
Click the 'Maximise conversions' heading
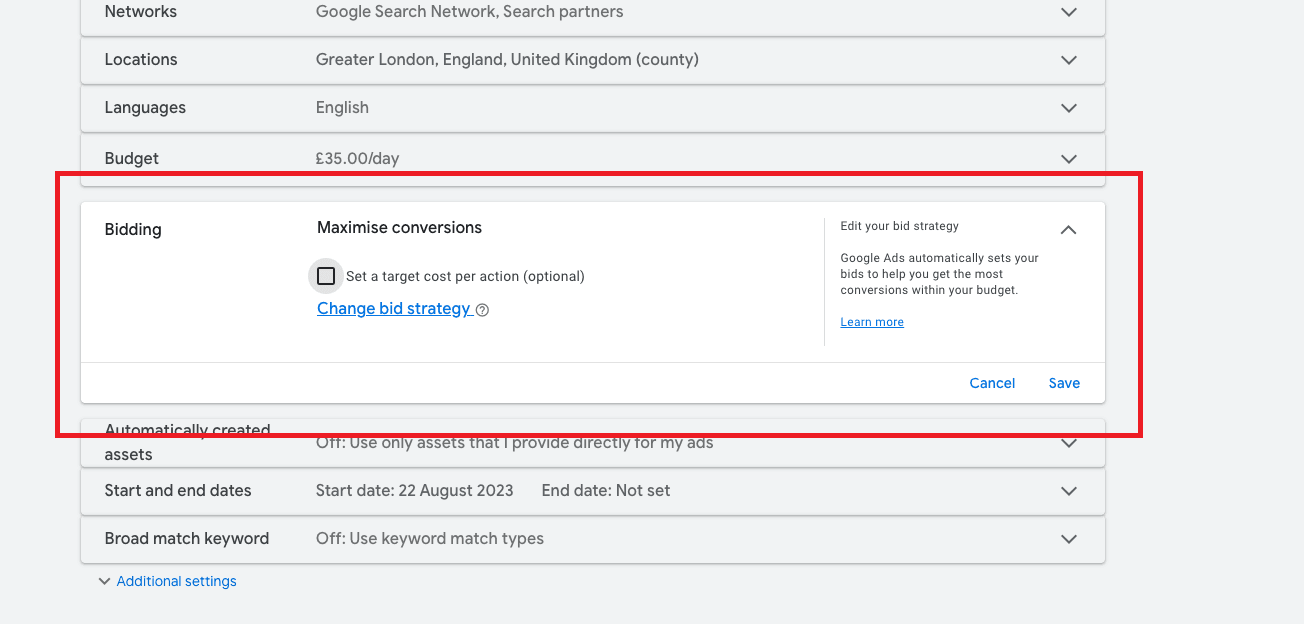pos(399,228)
